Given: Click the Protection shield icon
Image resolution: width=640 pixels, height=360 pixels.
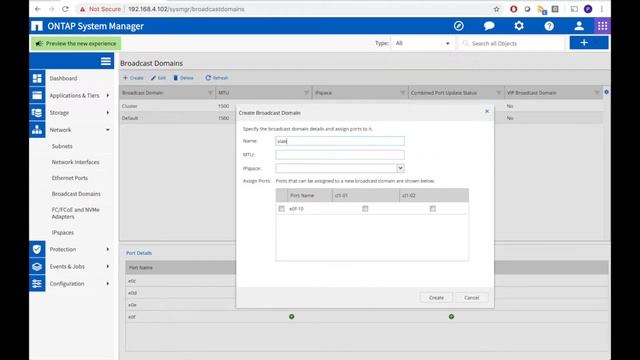Looking at the screenshot, I should [37, 249].
